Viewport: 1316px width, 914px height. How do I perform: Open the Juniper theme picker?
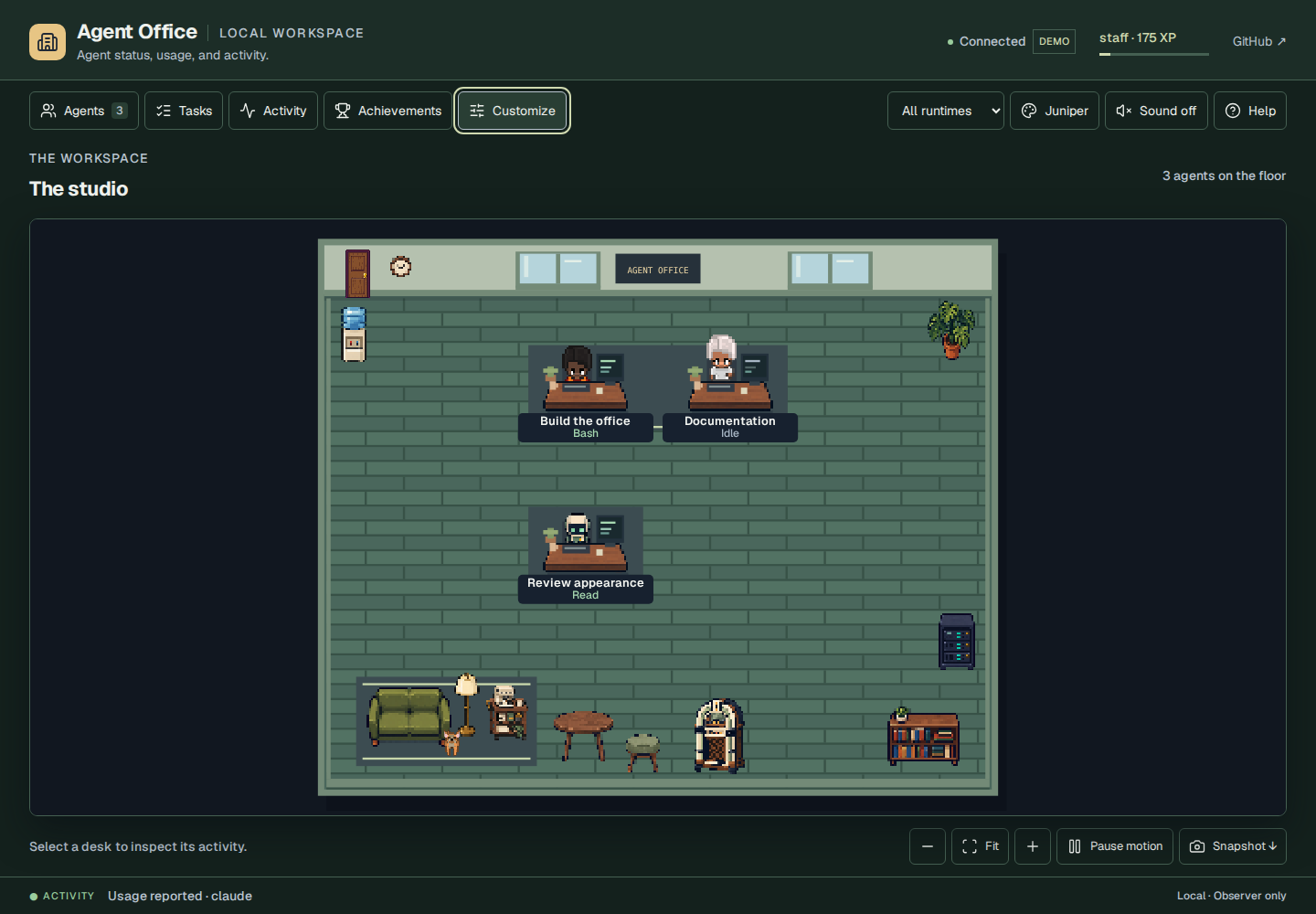(x=1055, y=111)
